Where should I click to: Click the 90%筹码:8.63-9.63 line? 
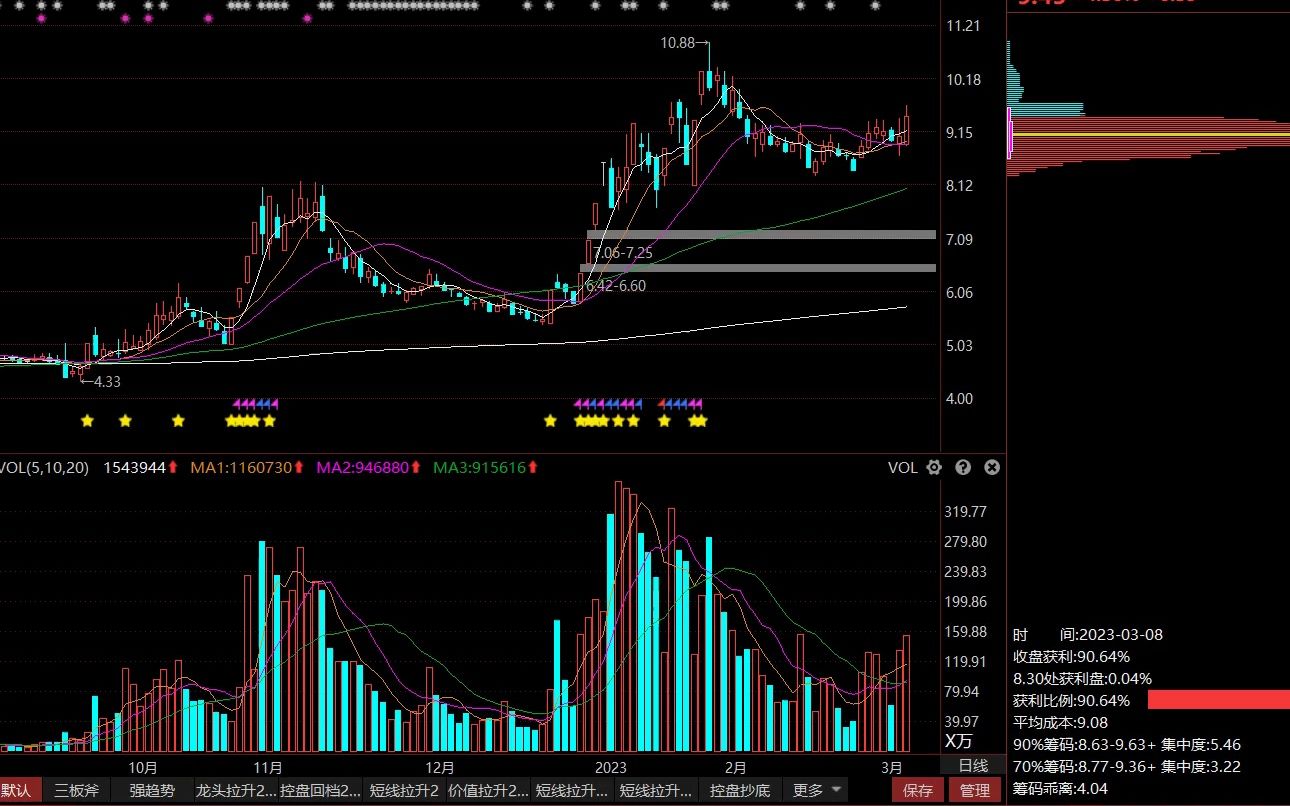coord(1127,744)
